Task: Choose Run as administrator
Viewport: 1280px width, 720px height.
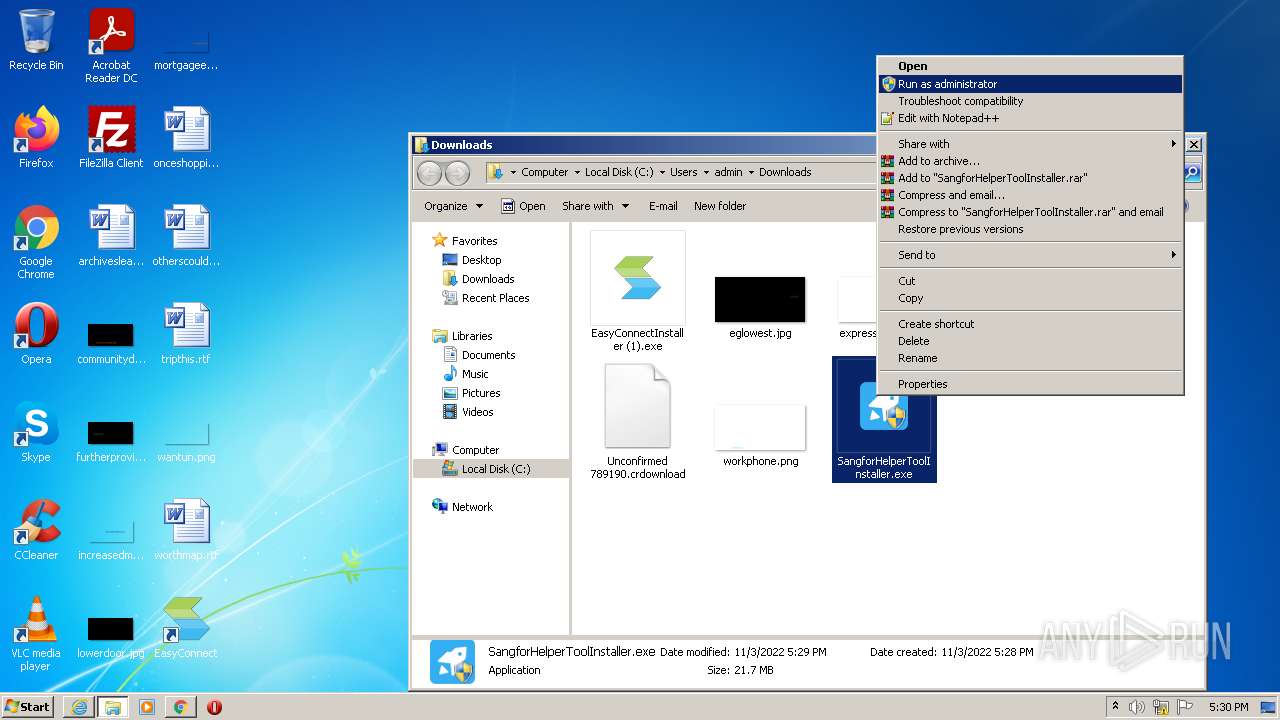Action: coord(1030,84)
